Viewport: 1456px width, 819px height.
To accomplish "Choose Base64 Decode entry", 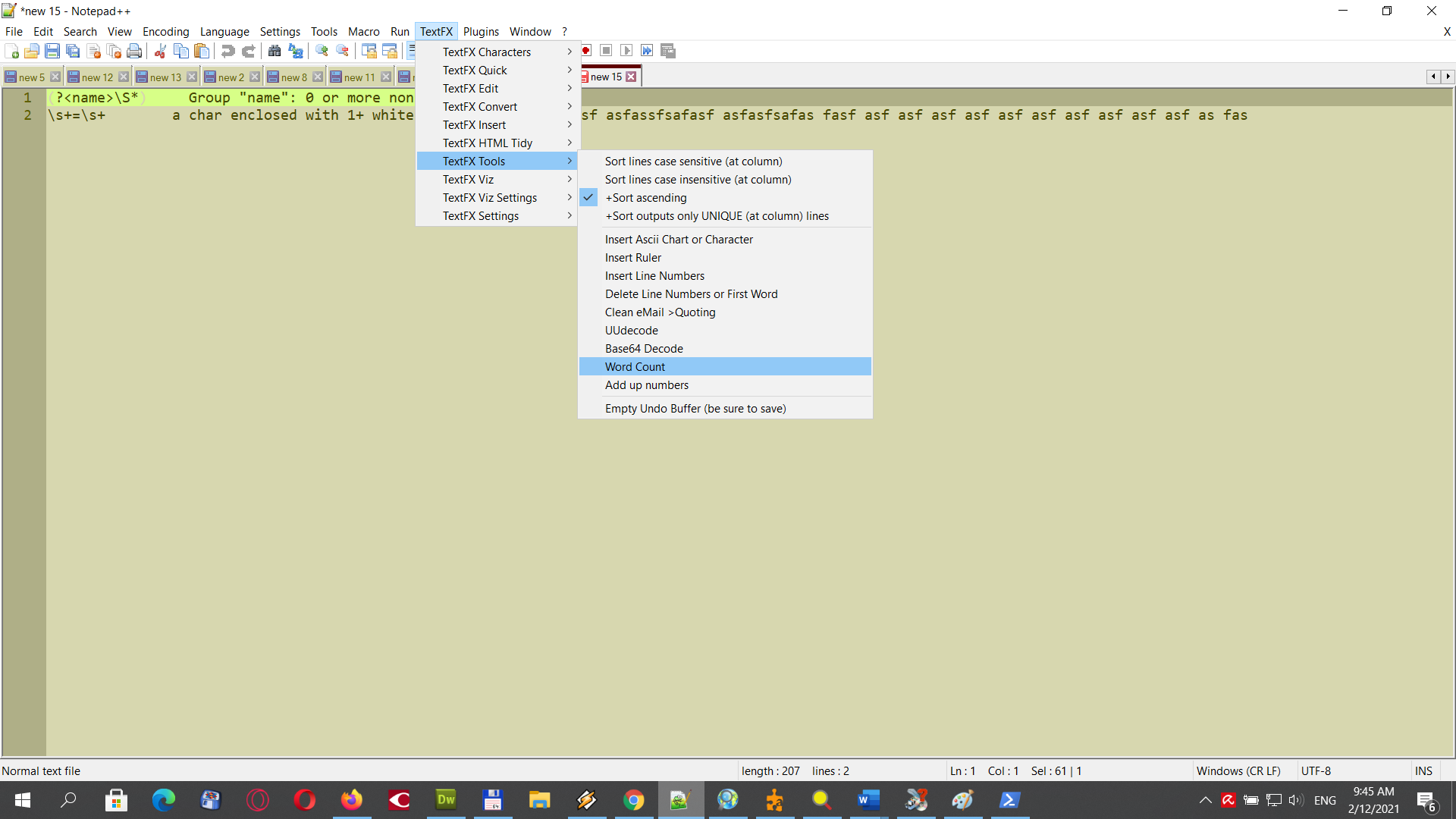I will coord(725,349).
